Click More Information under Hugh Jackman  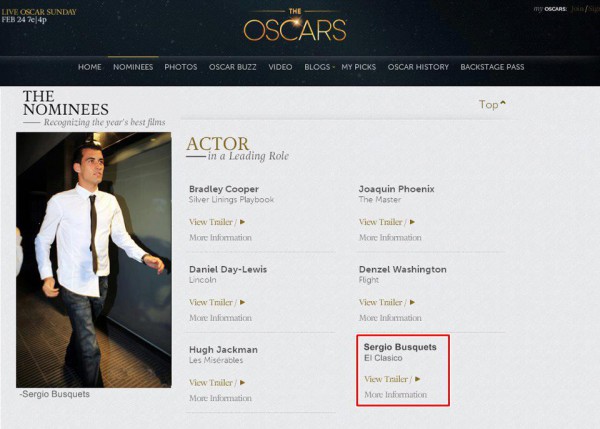click(x=220, y=398)
